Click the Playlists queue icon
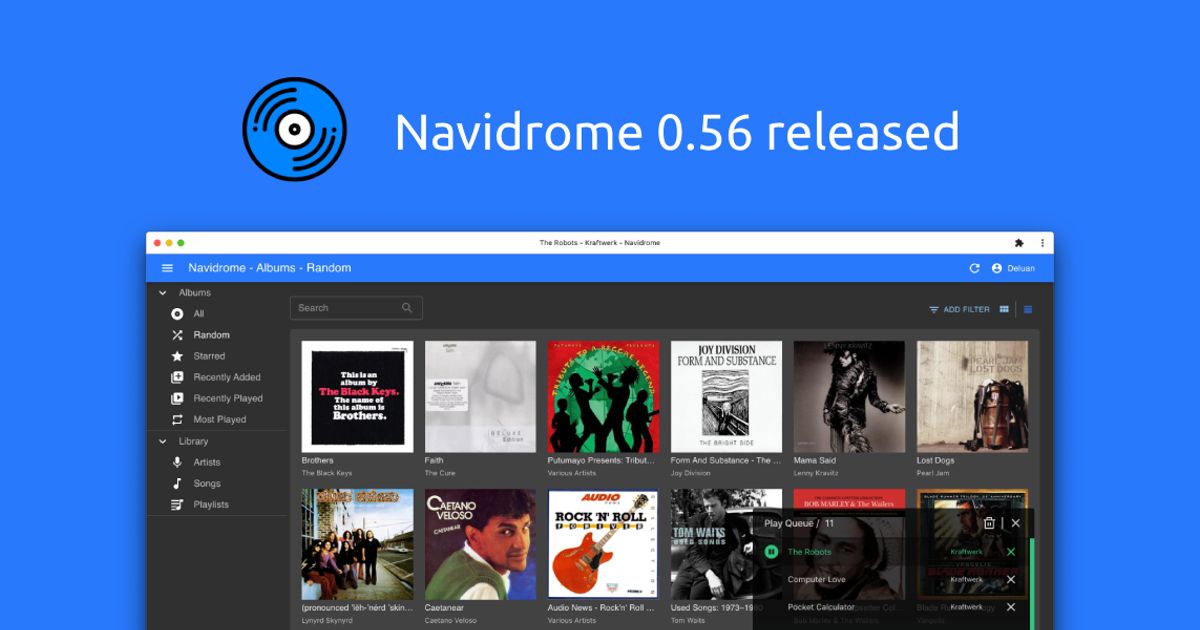 (177, 505)
